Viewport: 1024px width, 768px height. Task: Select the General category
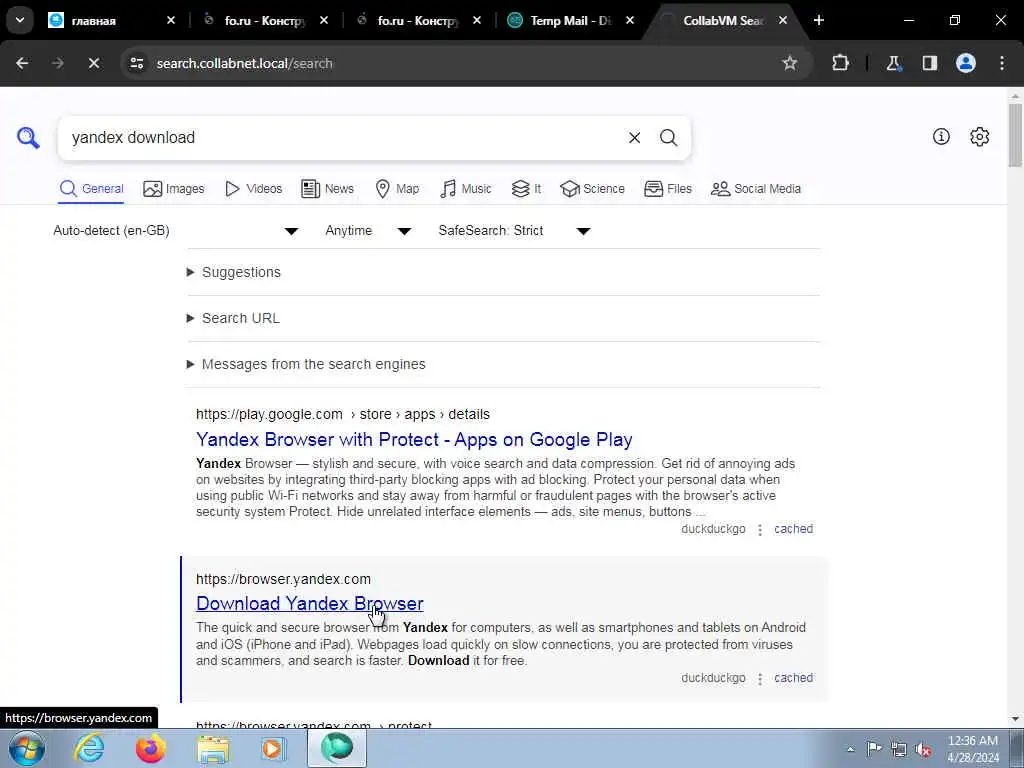(x=91, y=189)
